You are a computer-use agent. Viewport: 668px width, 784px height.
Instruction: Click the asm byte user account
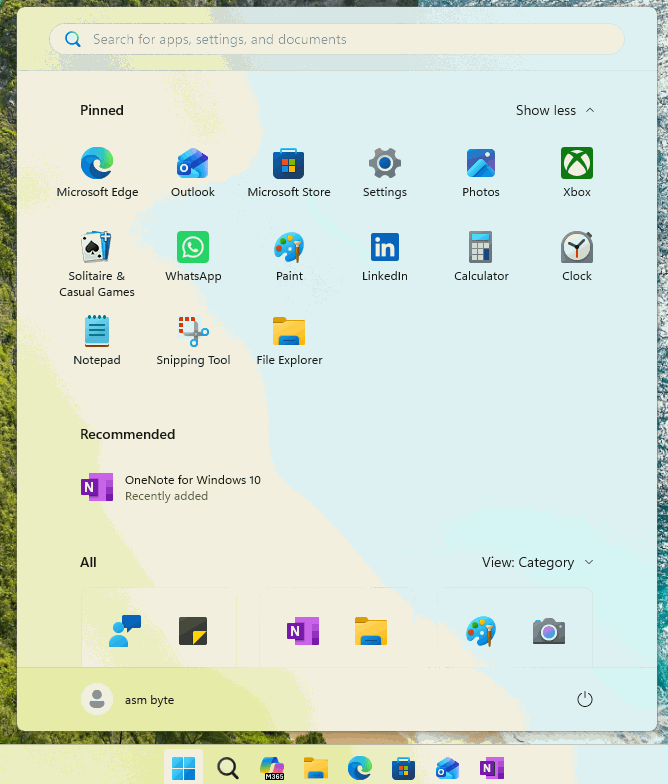[x=128, y=699]
